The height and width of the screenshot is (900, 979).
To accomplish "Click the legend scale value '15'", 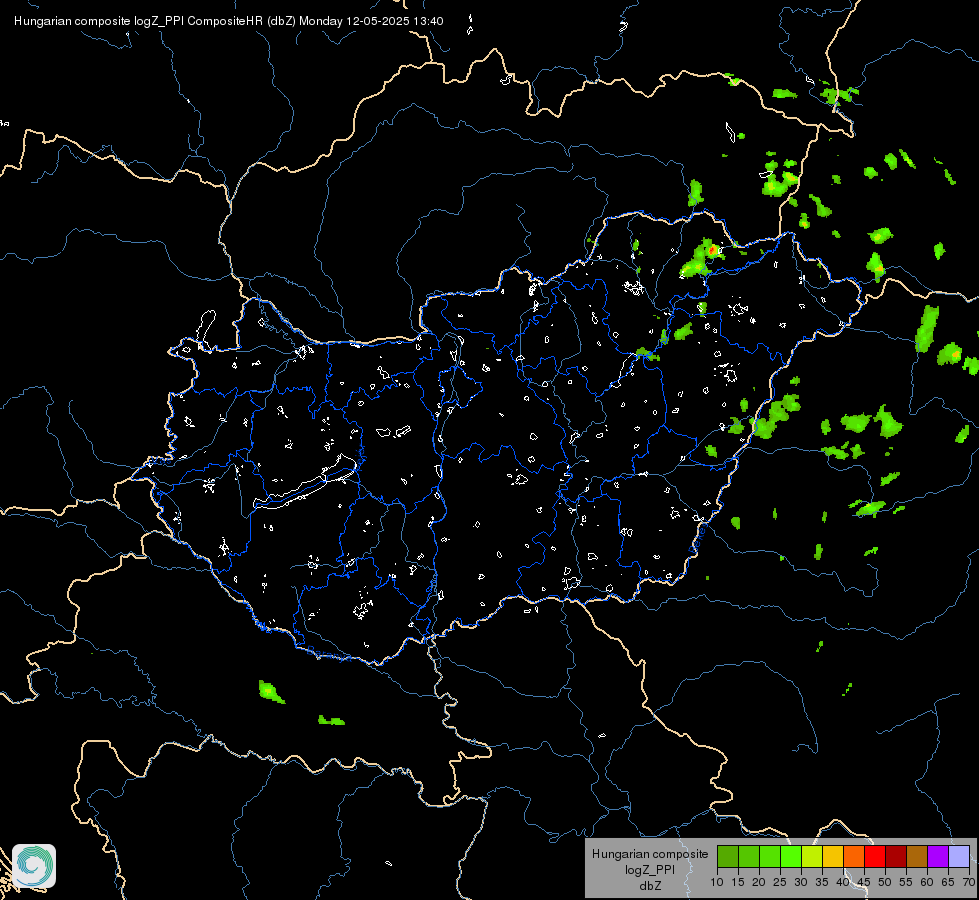I will click(x=738, y=883).
